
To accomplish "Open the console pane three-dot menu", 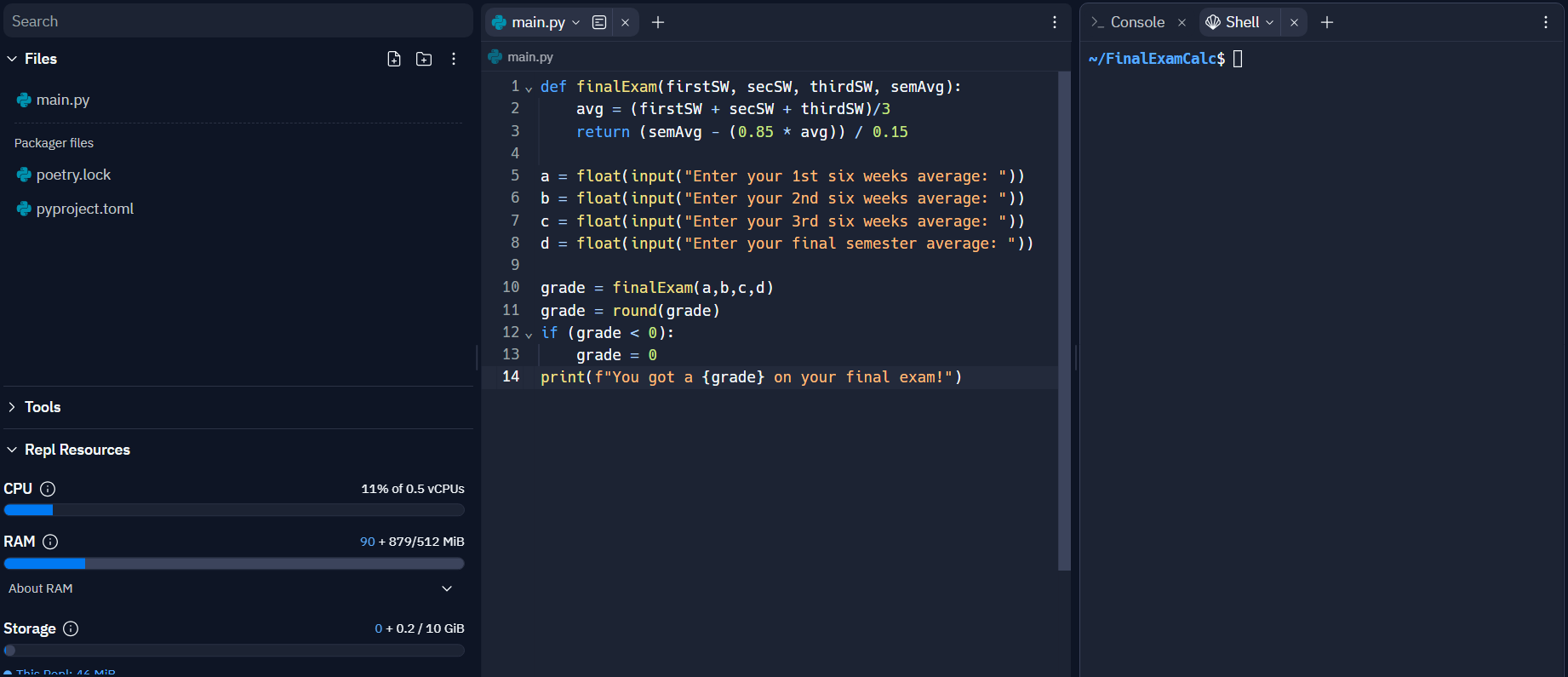I will tap(1546, 22).
